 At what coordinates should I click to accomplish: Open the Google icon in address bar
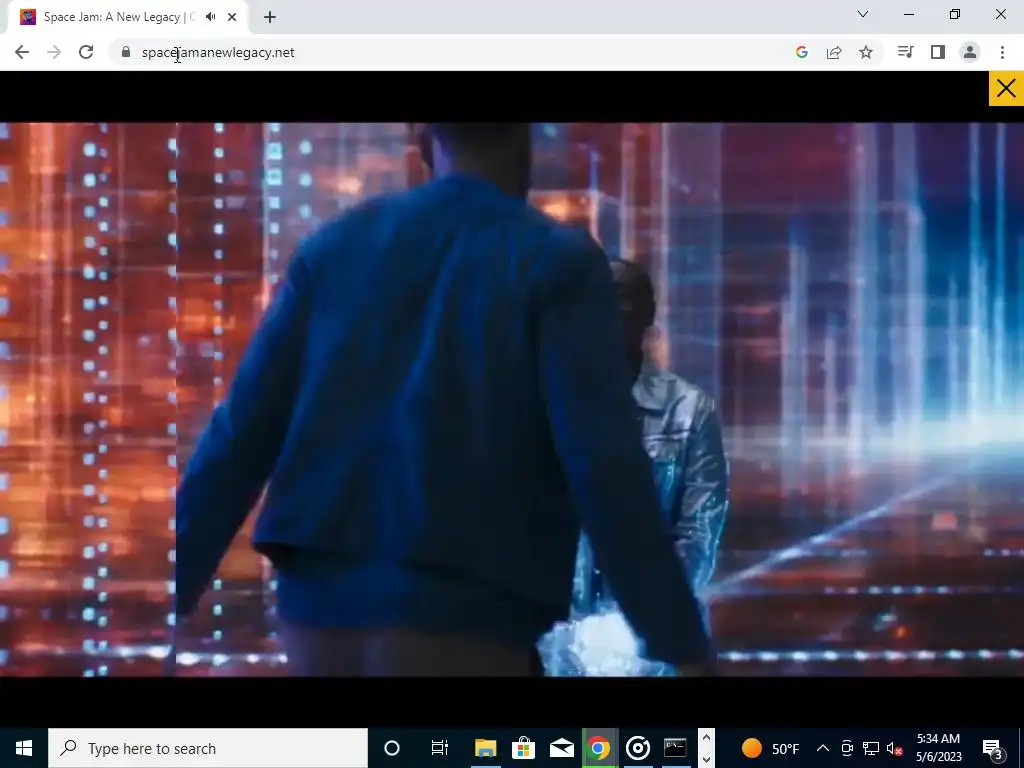point(802,52)
